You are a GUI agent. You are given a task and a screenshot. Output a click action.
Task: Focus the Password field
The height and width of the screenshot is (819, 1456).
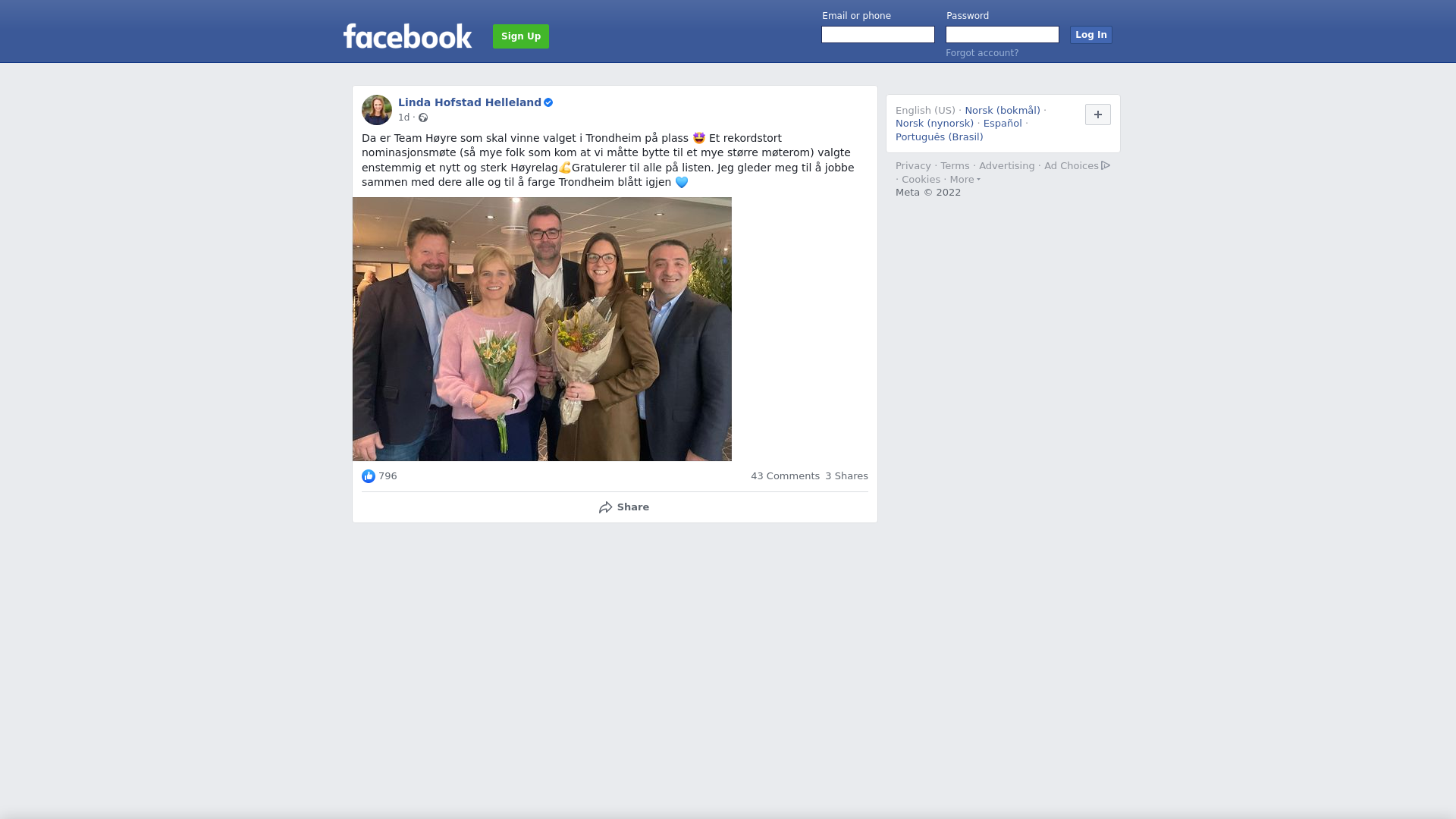pyautogui.click(x=1003, y=35)
